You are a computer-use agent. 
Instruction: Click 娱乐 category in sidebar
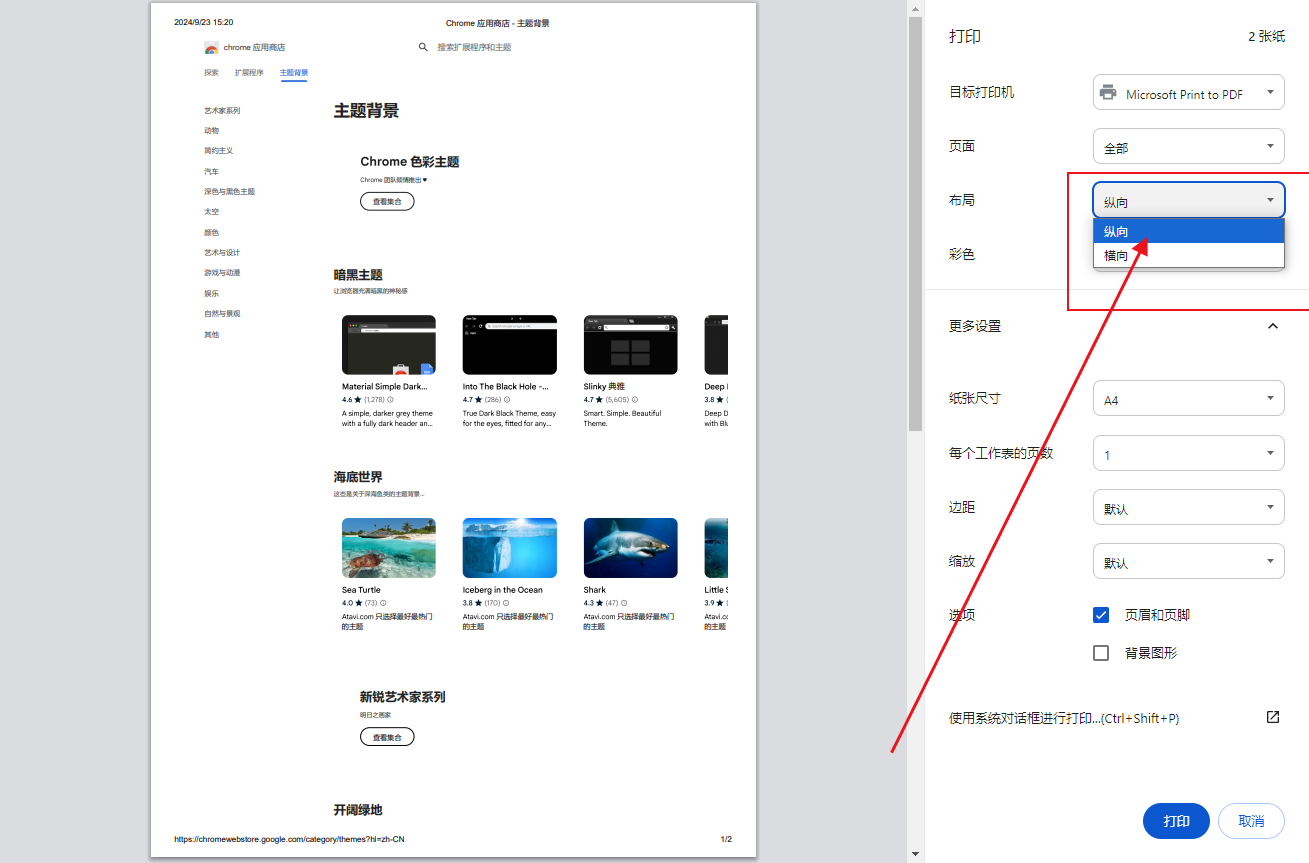[211, 294]
